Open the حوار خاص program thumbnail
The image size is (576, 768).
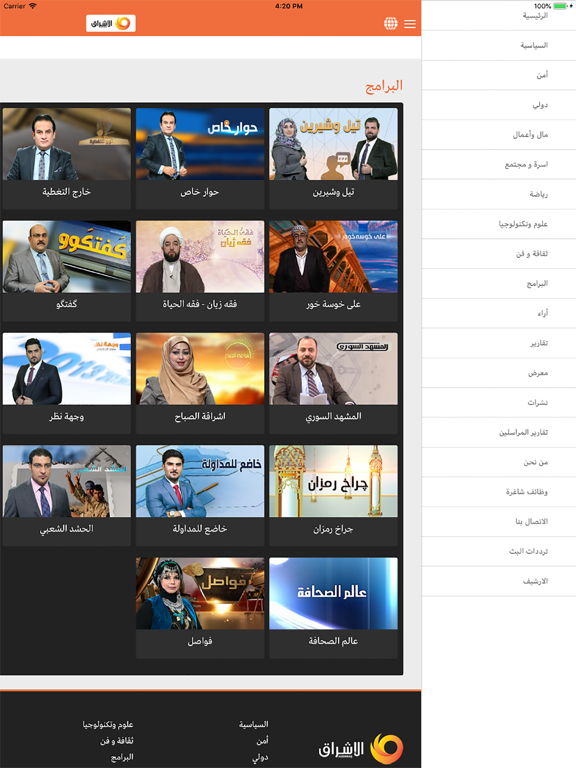tap(200, 144)
